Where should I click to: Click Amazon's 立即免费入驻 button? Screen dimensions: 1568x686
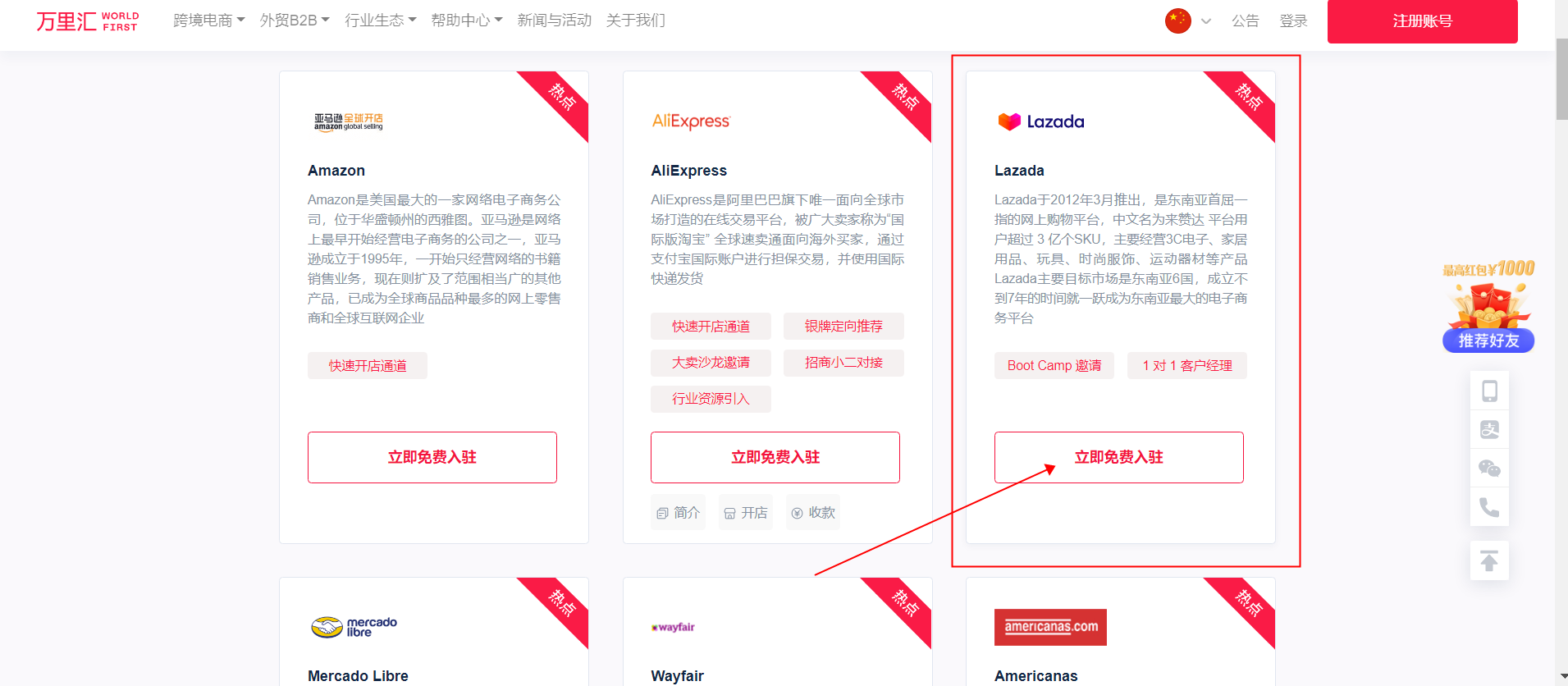(432, 457)
